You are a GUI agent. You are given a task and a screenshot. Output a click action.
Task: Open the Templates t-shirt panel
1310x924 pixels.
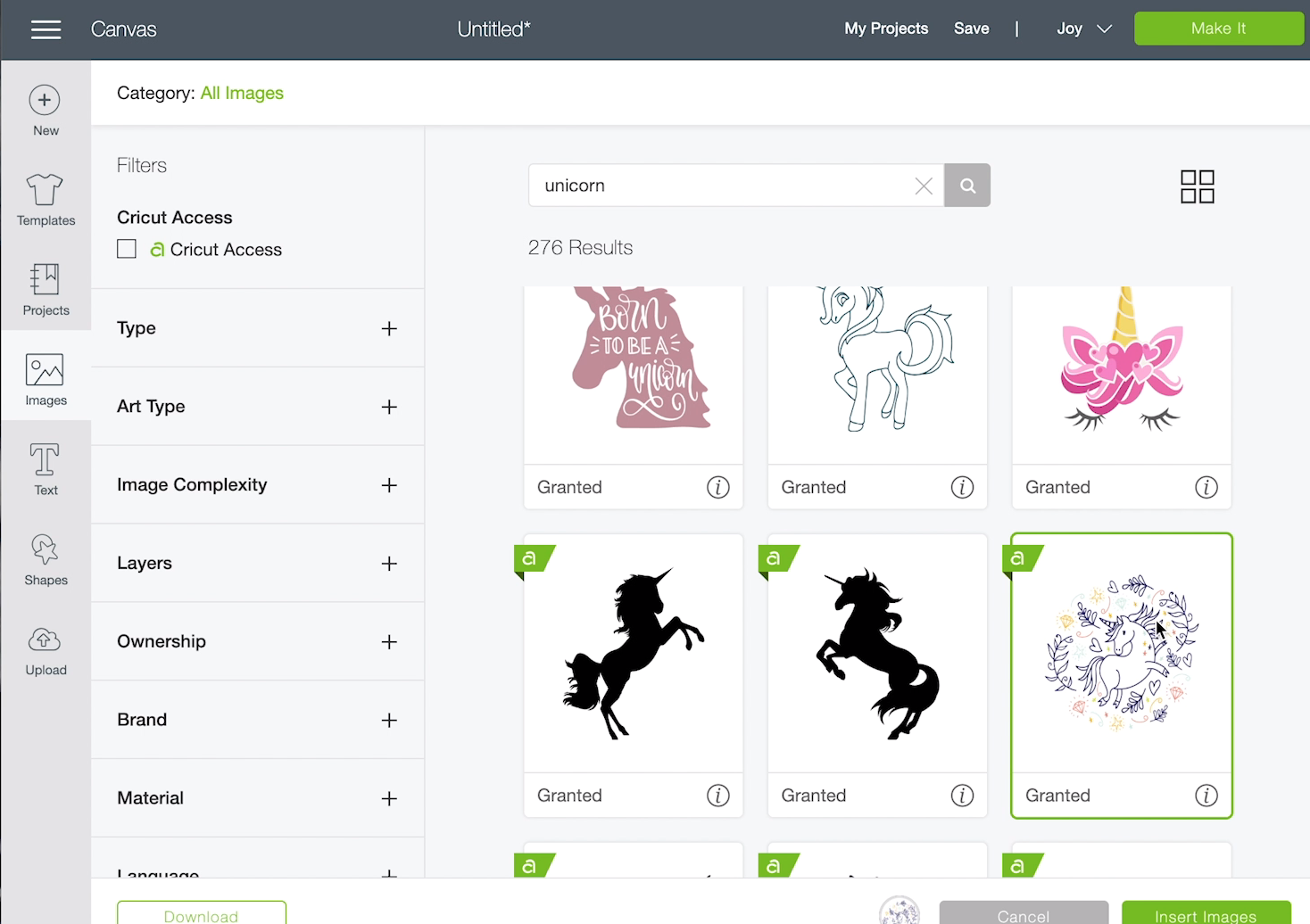coord(46,200)
